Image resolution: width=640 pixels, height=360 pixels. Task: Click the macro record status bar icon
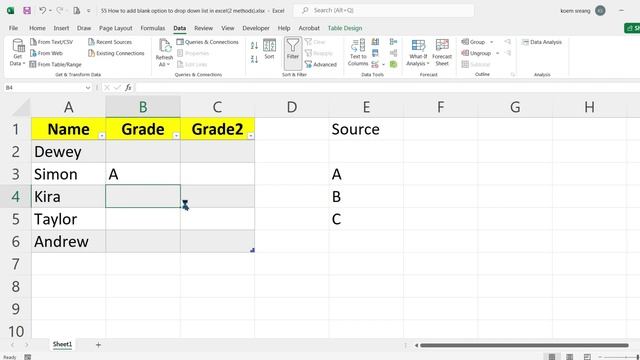[27, 357]
